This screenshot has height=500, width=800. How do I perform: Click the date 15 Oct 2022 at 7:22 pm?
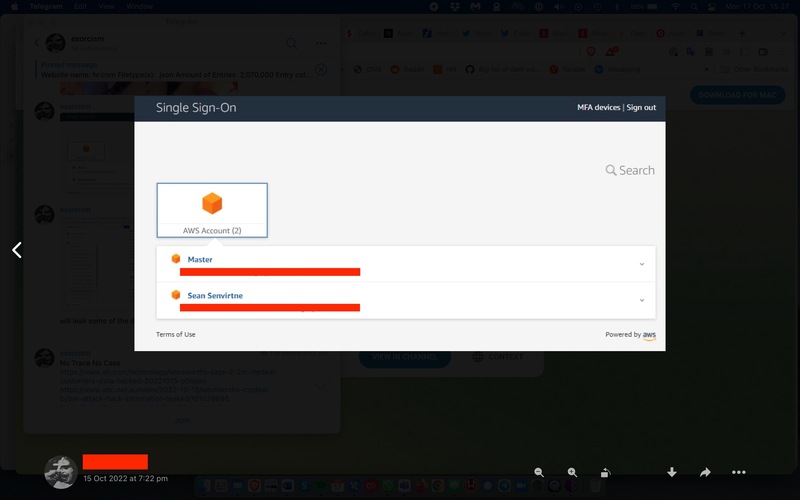pyautogui.click(x=126, y=479)
